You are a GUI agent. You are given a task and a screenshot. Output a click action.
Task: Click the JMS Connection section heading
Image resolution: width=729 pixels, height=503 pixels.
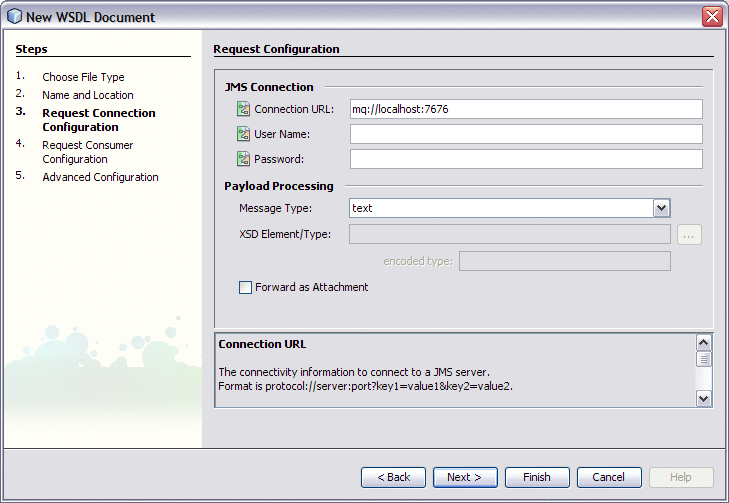pos(269,87)
